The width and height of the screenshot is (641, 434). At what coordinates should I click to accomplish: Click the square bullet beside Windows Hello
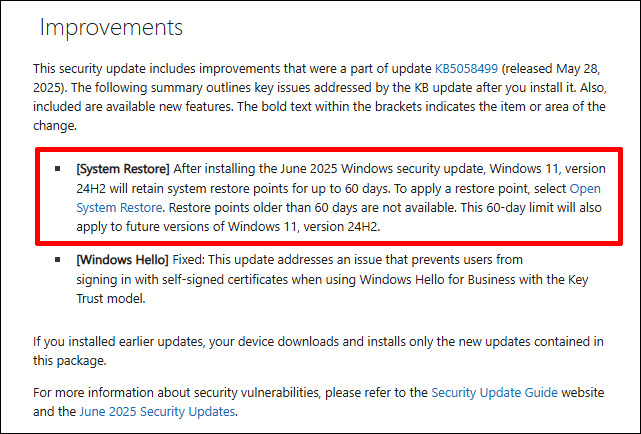(x=58, y=260)
